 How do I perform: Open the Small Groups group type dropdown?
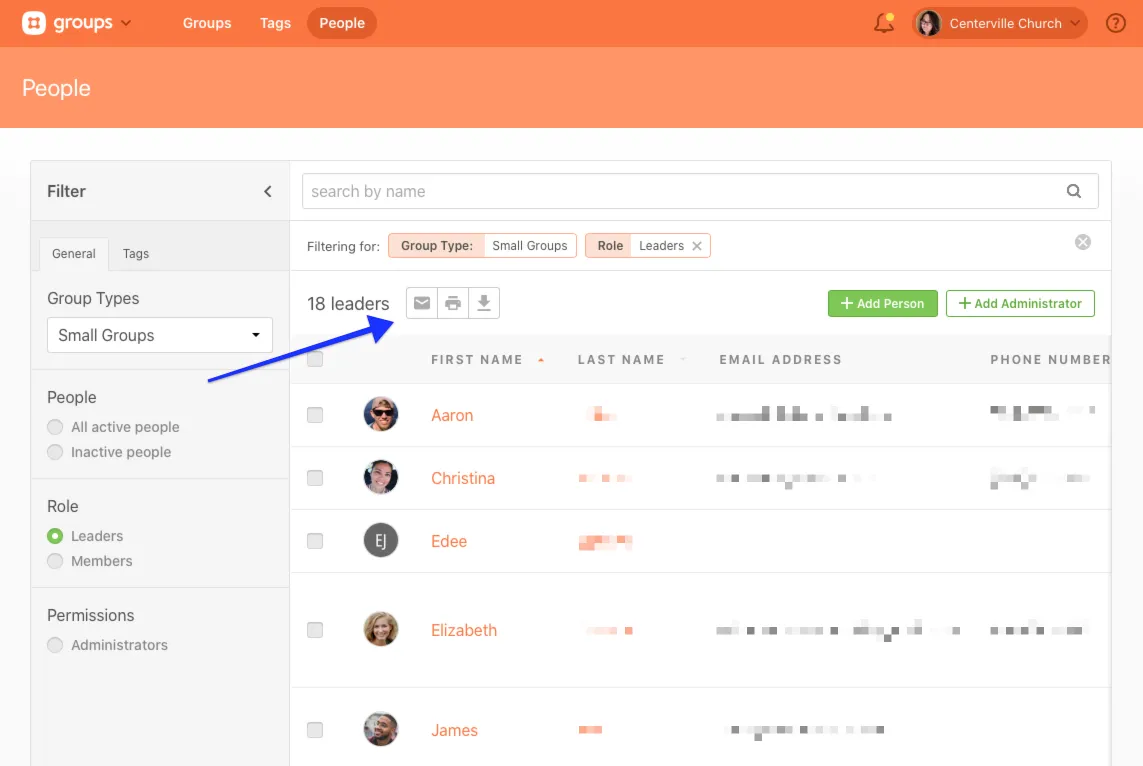(160, 335)
